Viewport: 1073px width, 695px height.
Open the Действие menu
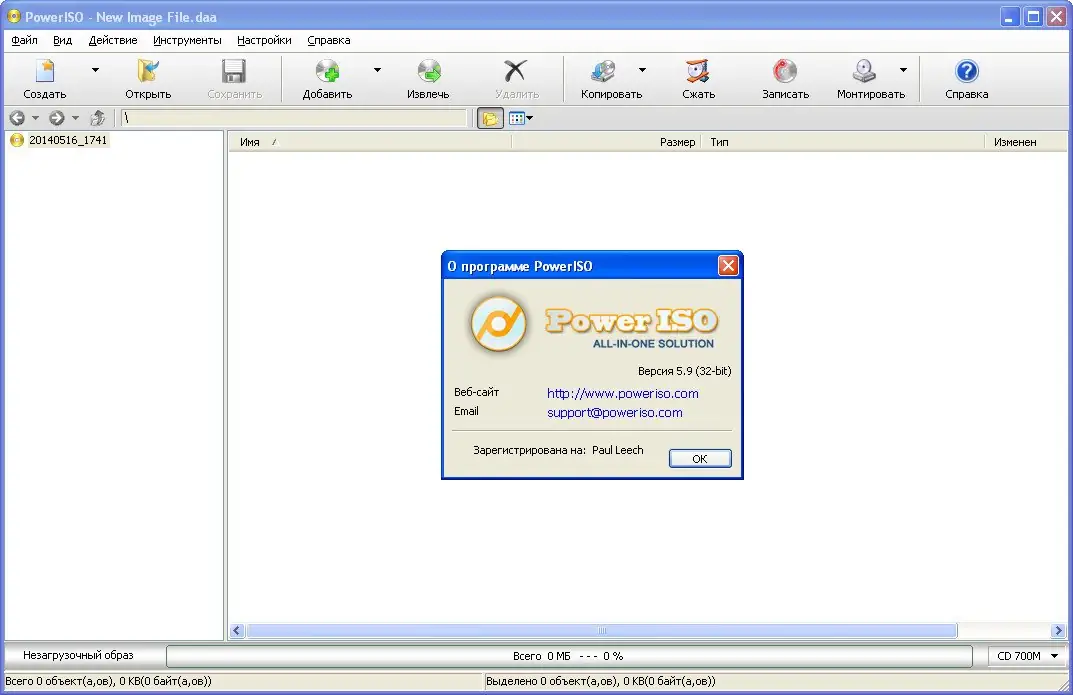pos(113,40)
